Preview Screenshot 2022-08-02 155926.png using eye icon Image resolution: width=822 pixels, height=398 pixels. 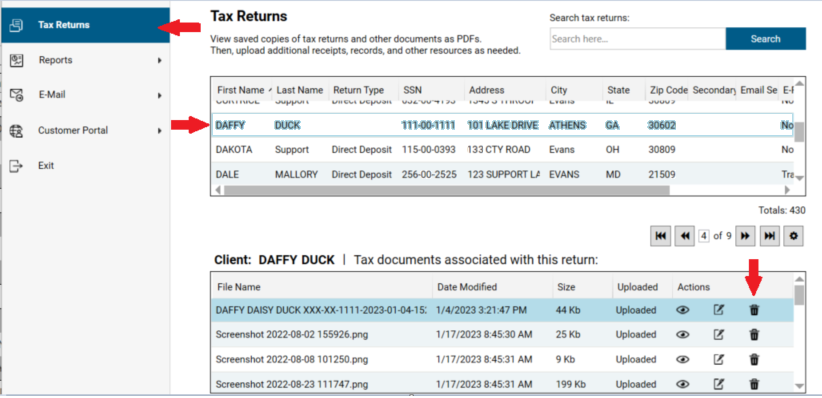[x=683, y=335]
